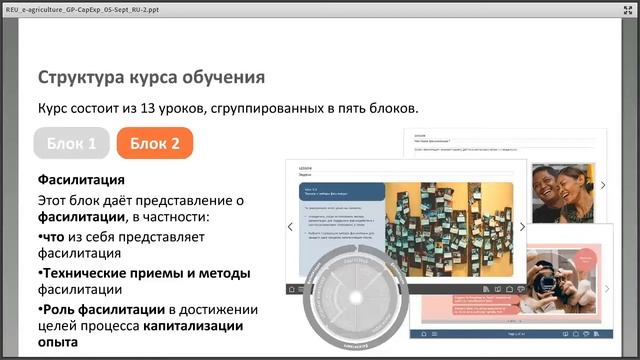Click arrow right of the camera photo
Viewport: 640px width, 360px height.
click(607, 289)
